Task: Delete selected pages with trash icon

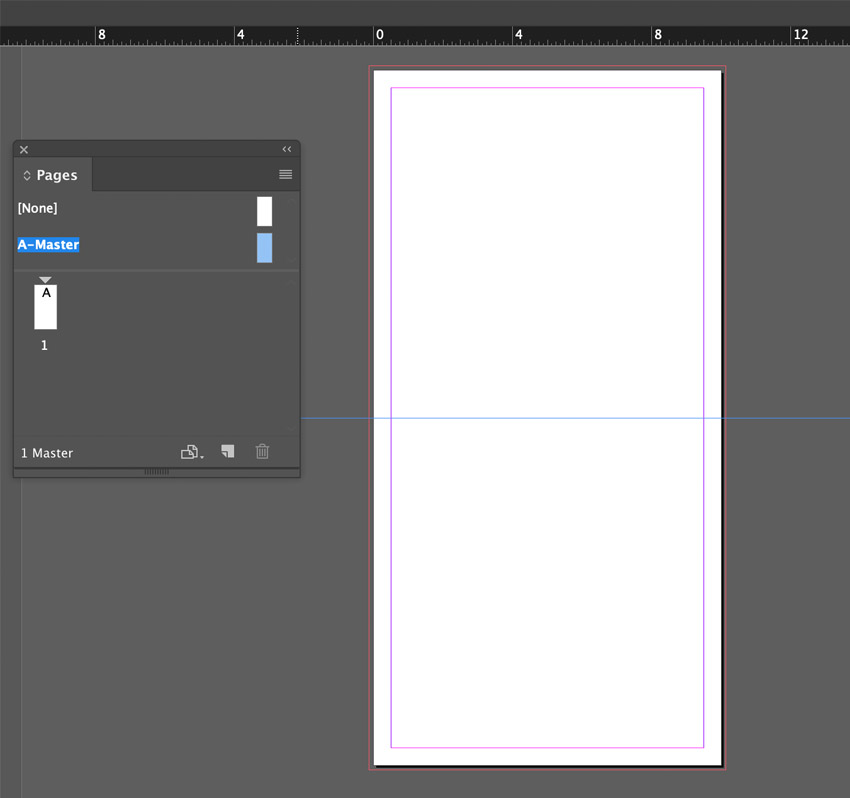Action: (262, 451)
